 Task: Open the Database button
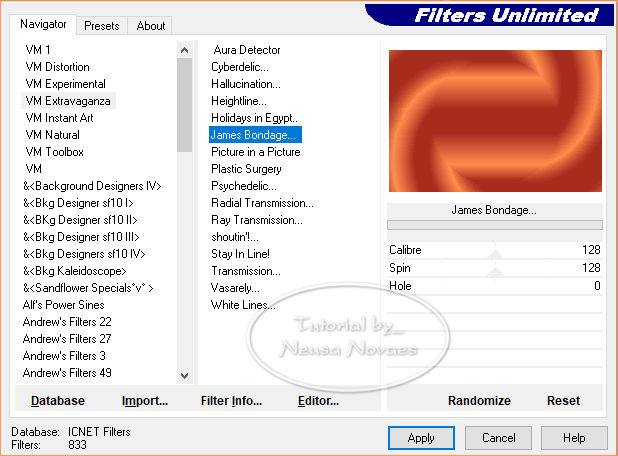58,400
